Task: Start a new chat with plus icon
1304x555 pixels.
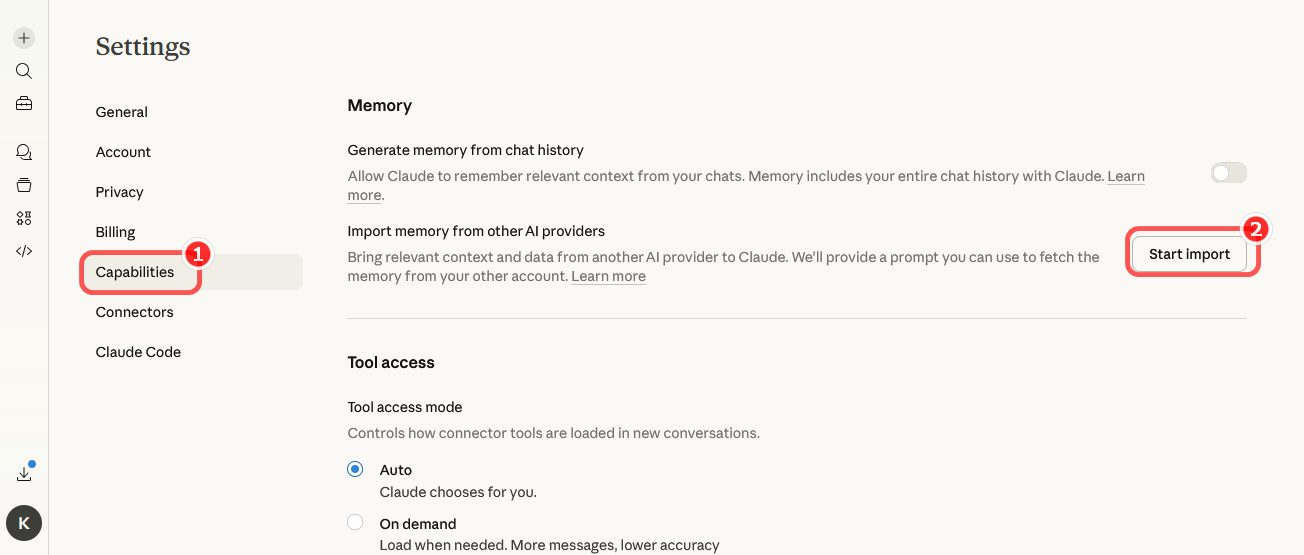Action: click(x=24, y=38)
